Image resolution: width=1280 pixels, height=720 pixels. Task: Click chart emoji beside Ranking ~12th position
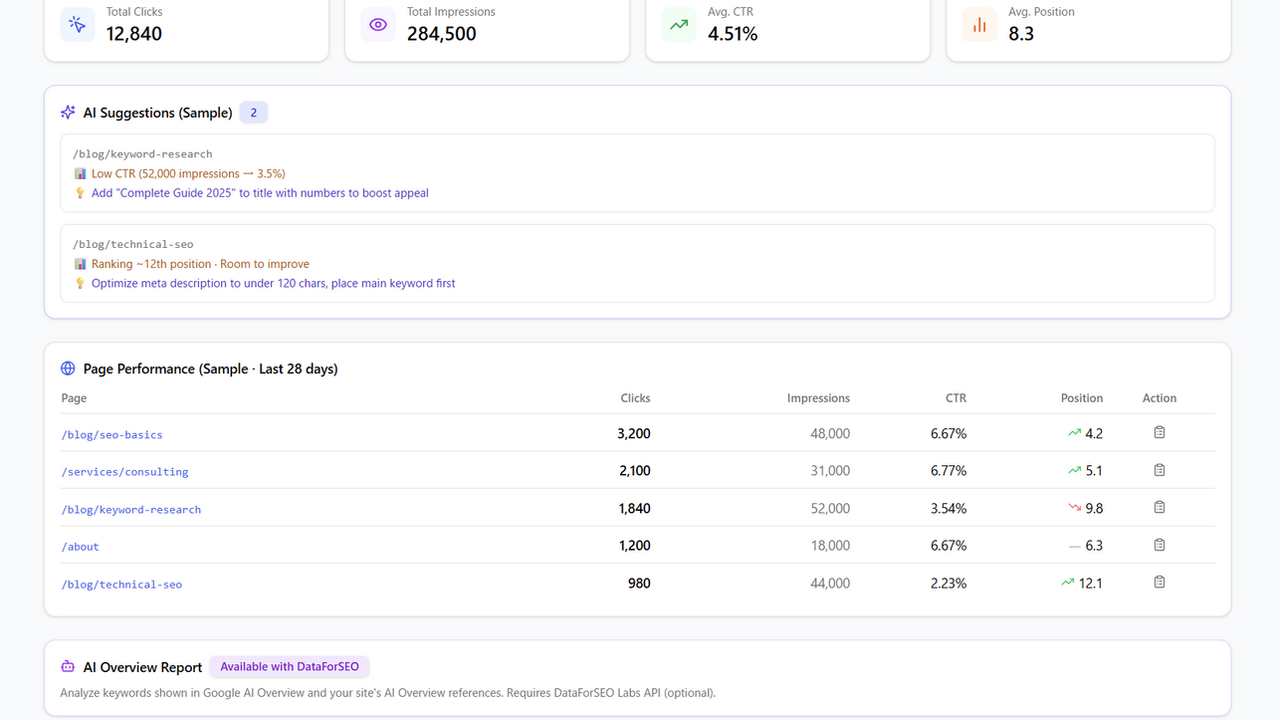pyautogui.click(x=80, y=264)
